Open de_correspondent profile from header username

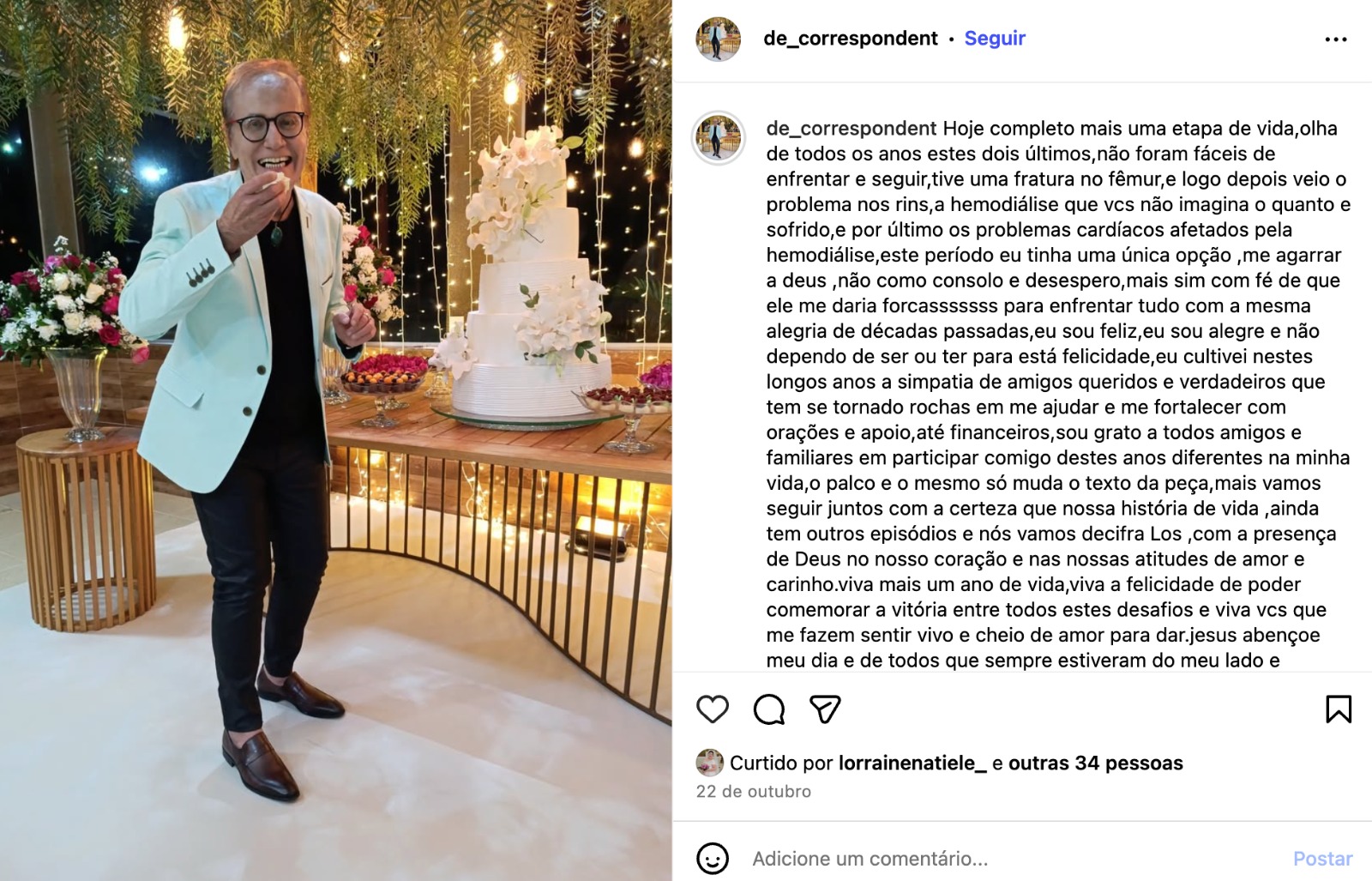point(851,39)
